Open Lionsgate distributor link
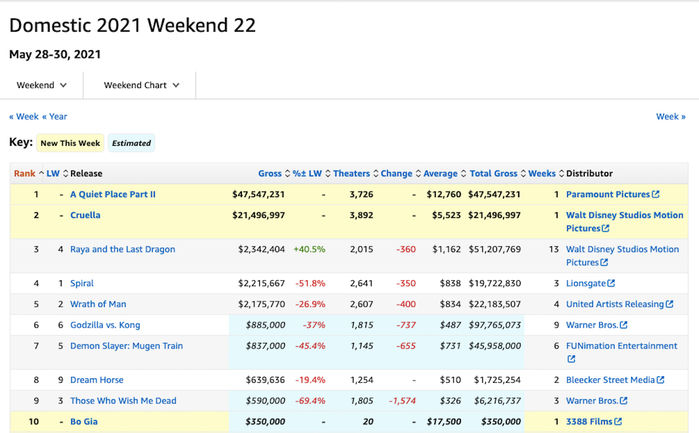 pos(586,283)
